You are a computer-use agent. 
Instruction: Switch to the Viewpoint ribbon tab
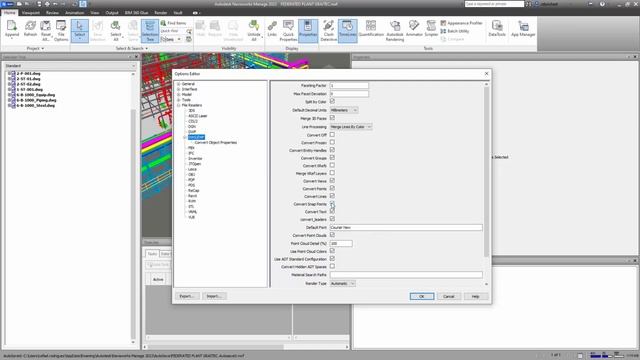point(31,13)
